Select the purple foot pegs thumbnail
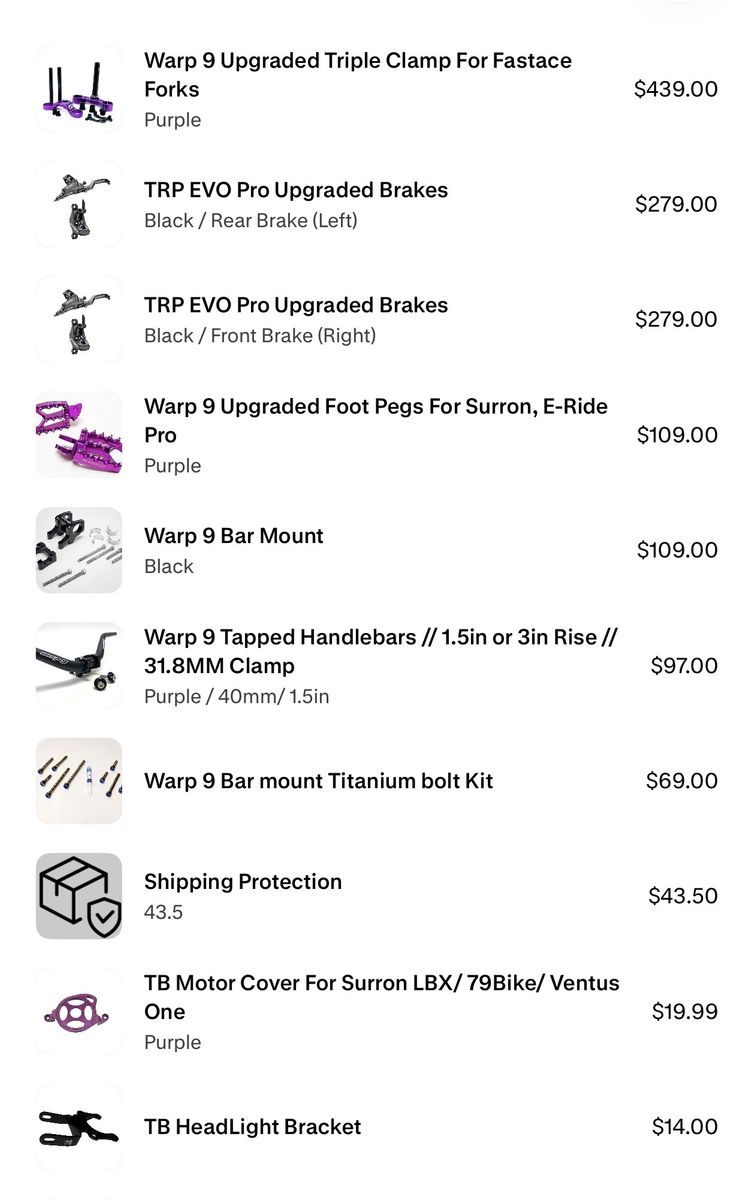This screenshot has height=1200, width=755. pos(79,435)
